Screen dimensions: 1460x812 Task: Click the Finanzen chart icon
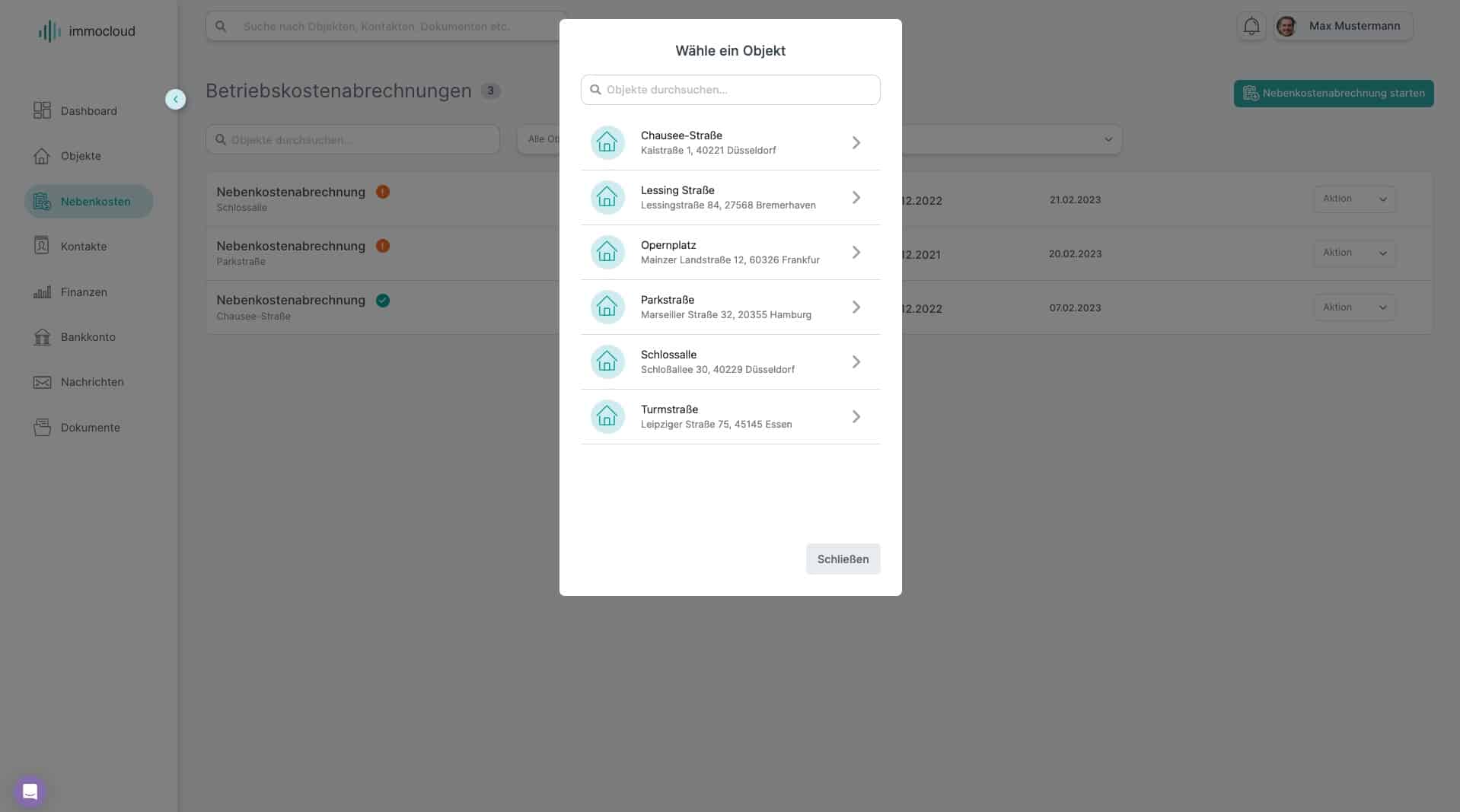[x=42, y=292]
